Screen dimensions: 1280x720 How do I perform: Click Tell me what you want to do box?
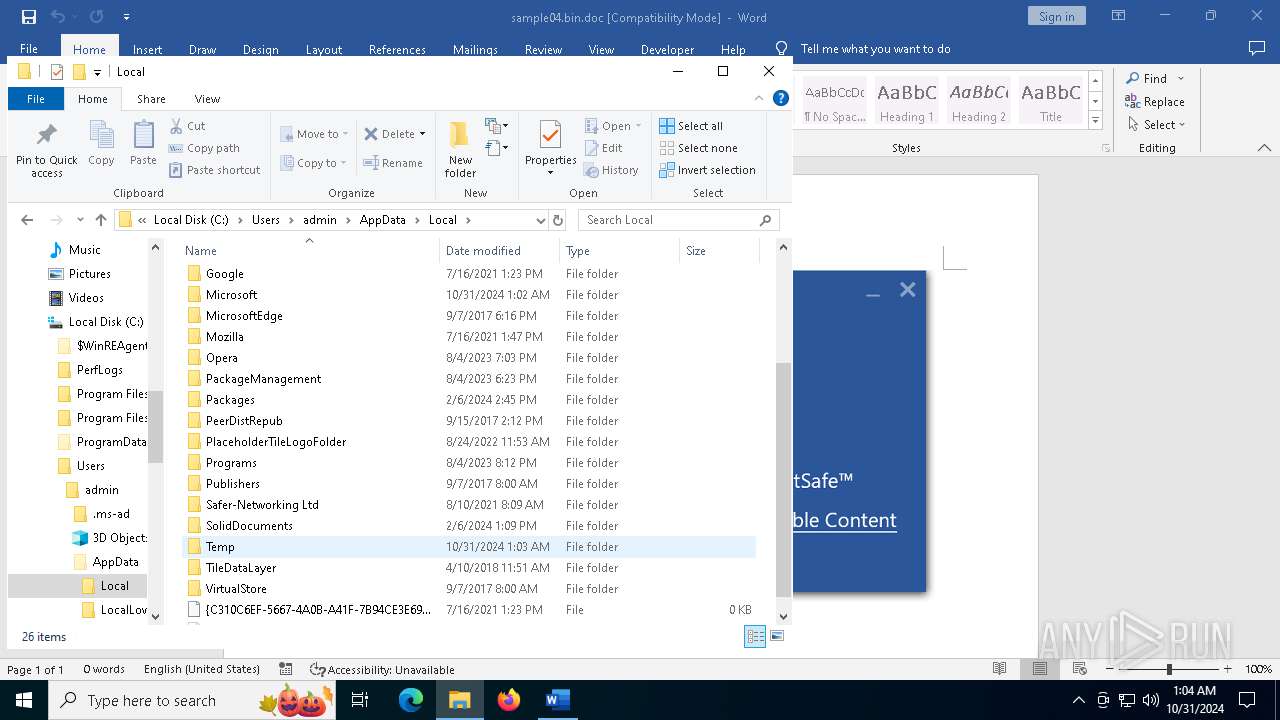click(x=875, y=49)
